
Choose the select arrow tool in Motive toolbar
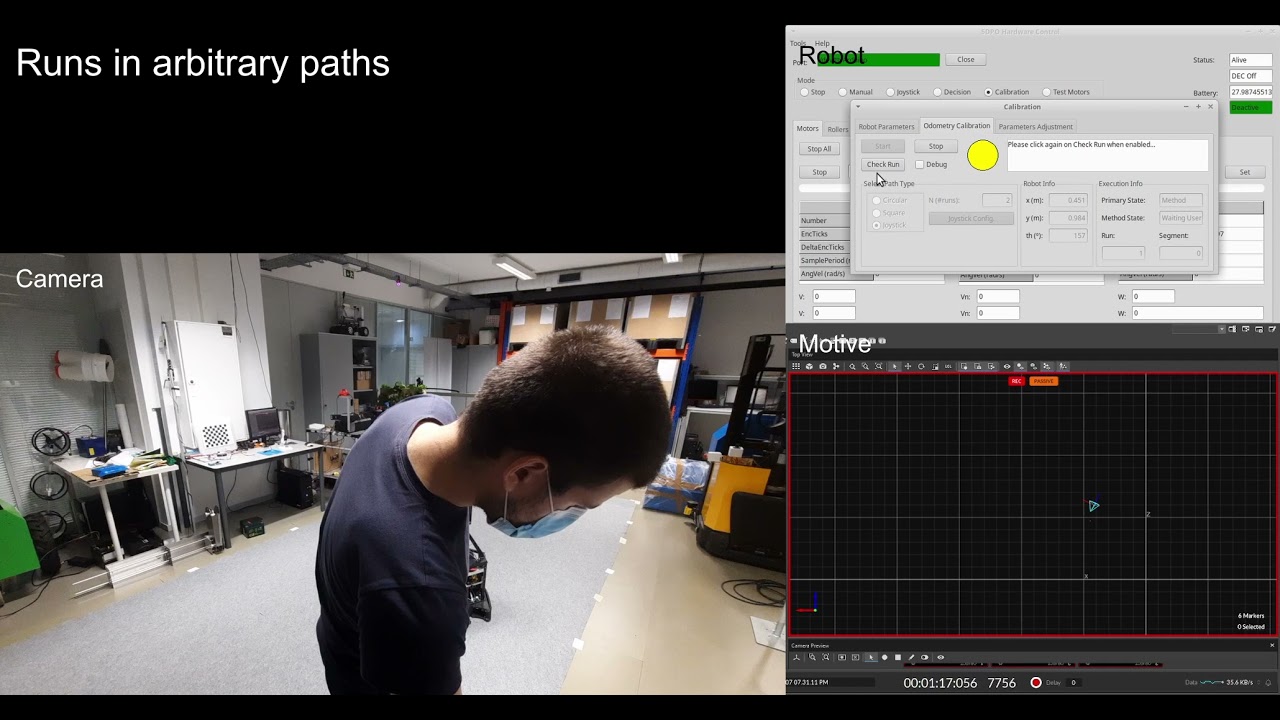[894, 366]
